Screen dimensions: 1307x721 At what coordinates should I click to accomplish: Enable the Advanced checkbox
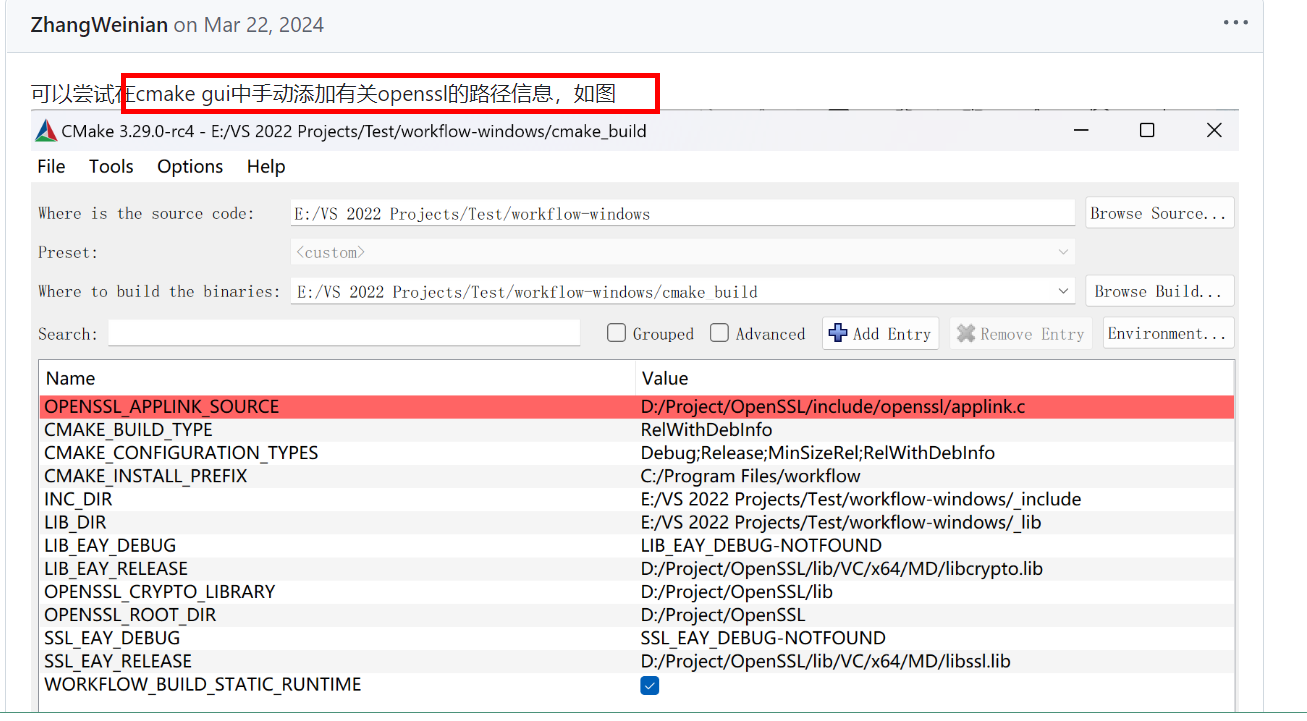pos(720,332)
